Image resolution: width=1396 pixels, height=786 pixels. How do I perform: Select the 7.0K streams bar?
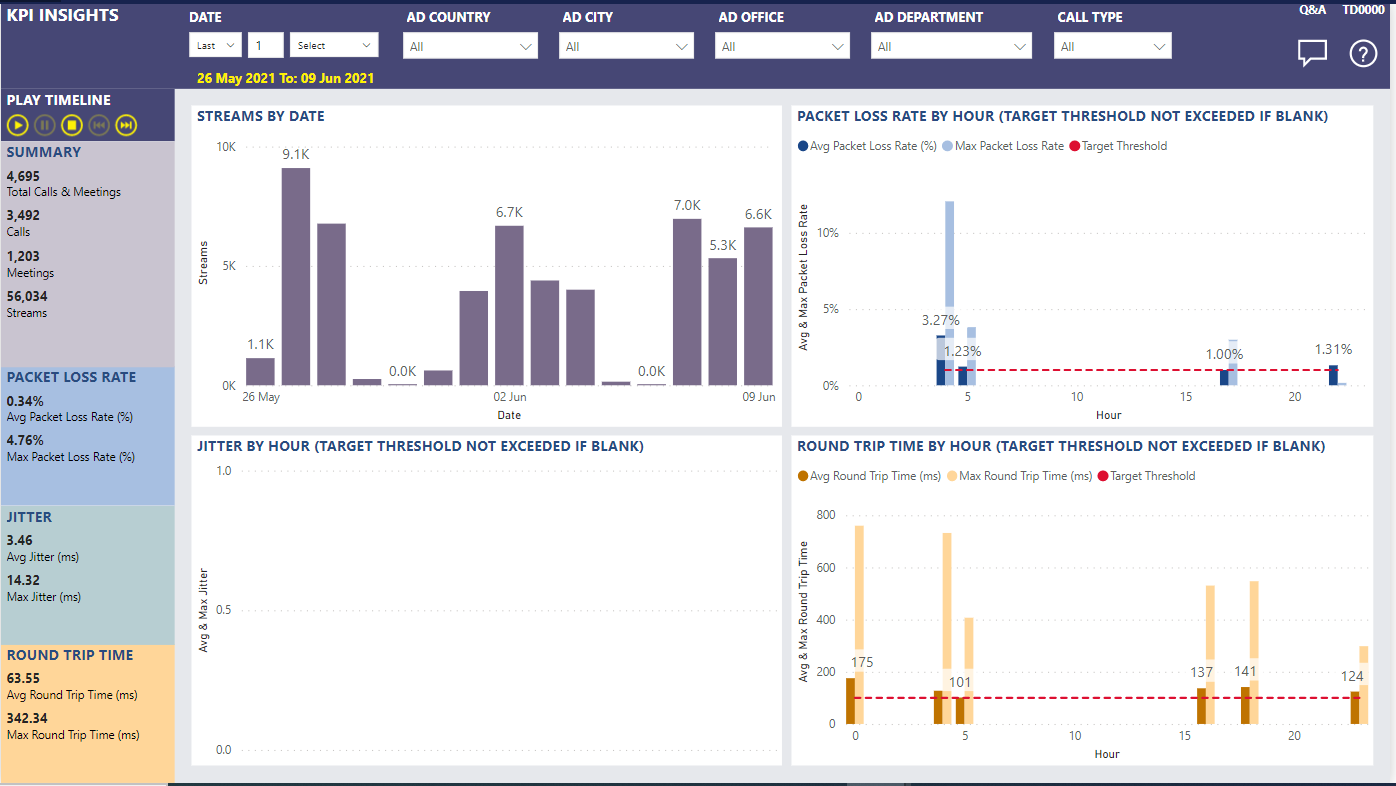(687, 302)
